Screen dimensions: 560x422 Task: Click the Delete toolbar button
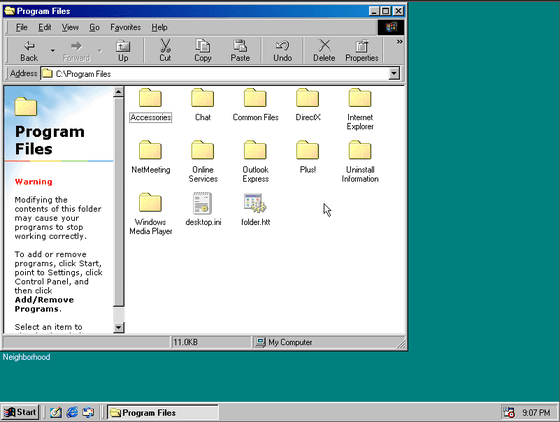click(324, 51)
